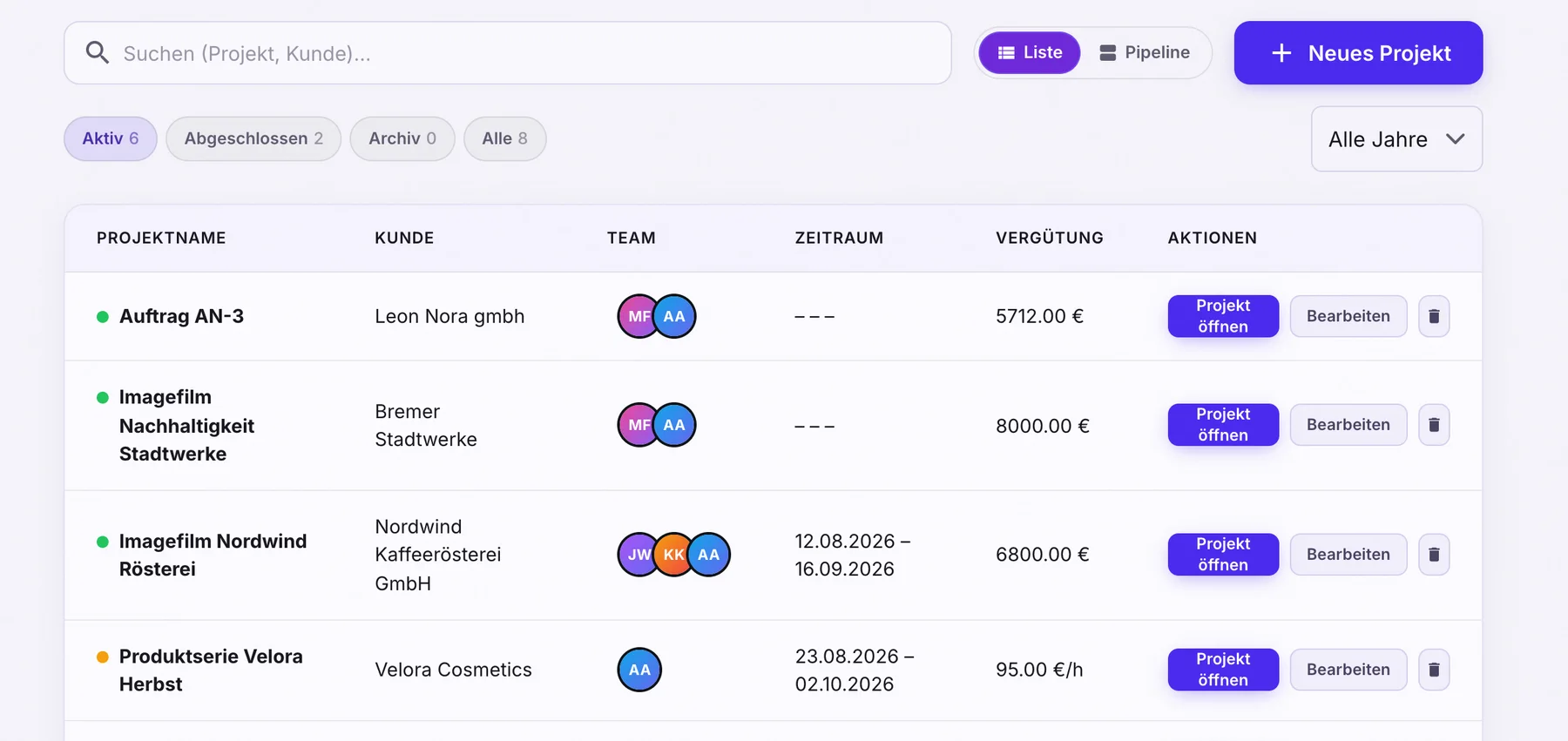Click trash icon for Imagefilm Nachhaltigkeit Stadtwerke
This screenshot has height=741, width=1568.
tap(1434, 425)
